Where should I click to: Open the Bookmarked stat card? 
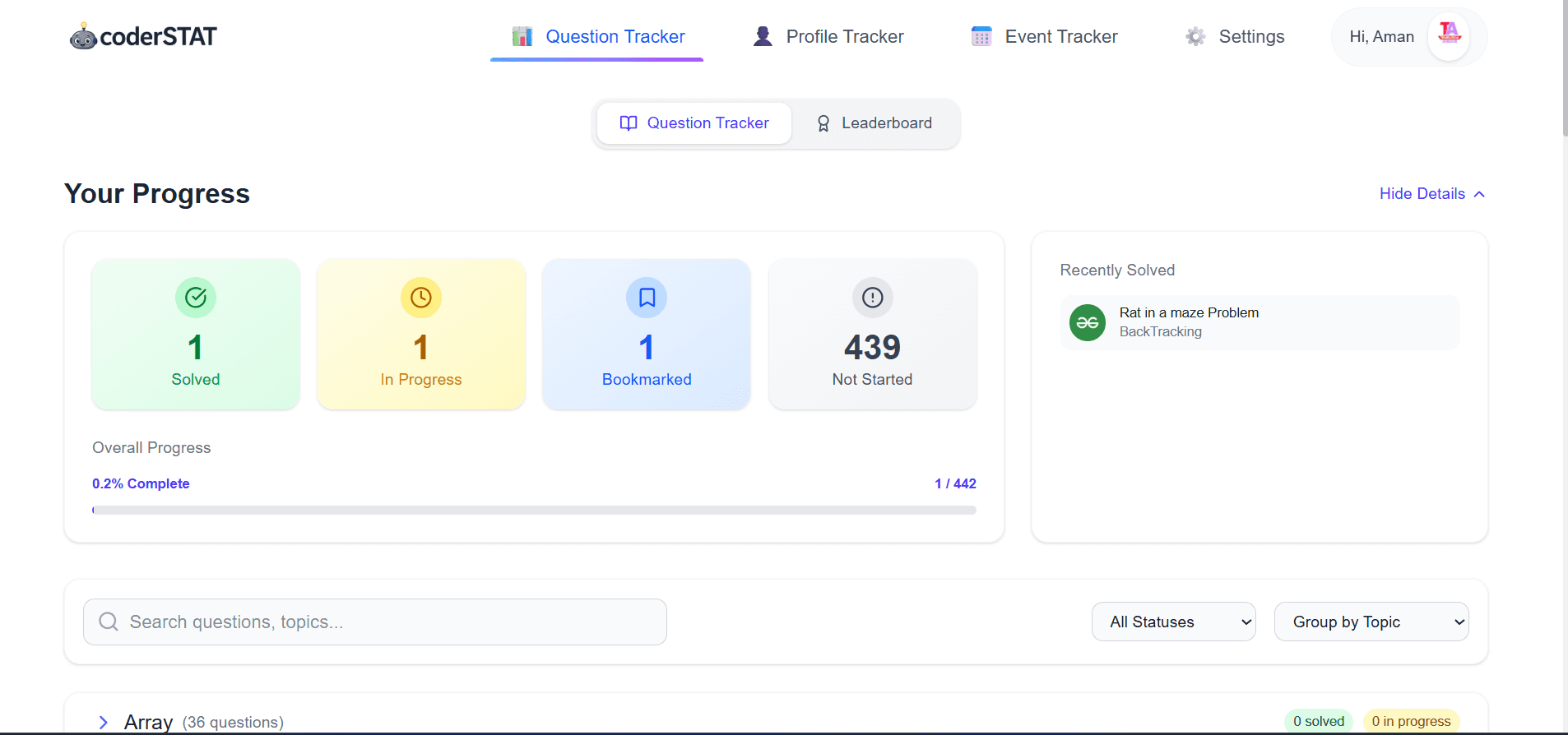tap(647, 334)
